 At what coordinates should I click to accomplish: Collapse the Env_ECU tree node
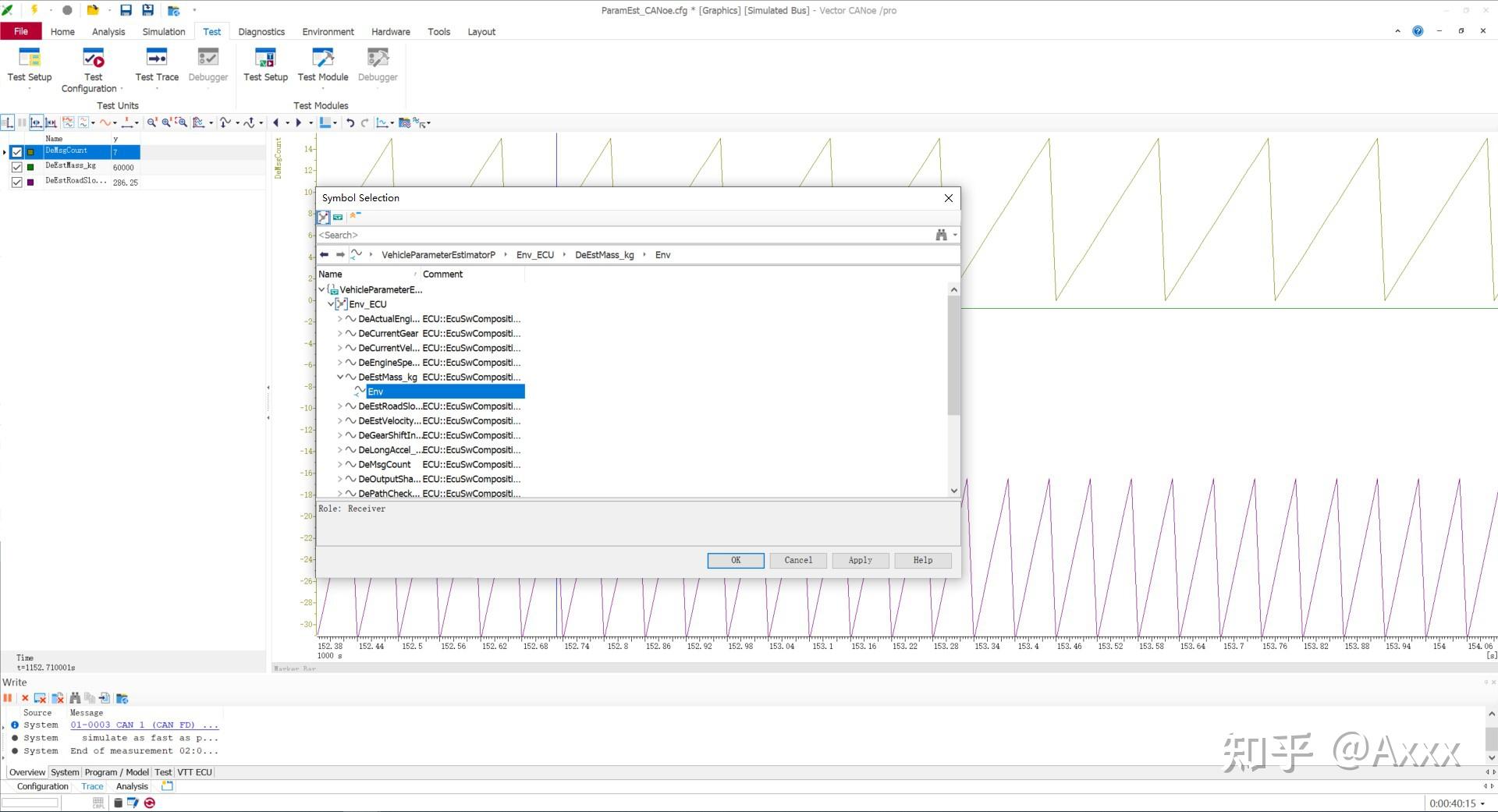click(331, 304)
